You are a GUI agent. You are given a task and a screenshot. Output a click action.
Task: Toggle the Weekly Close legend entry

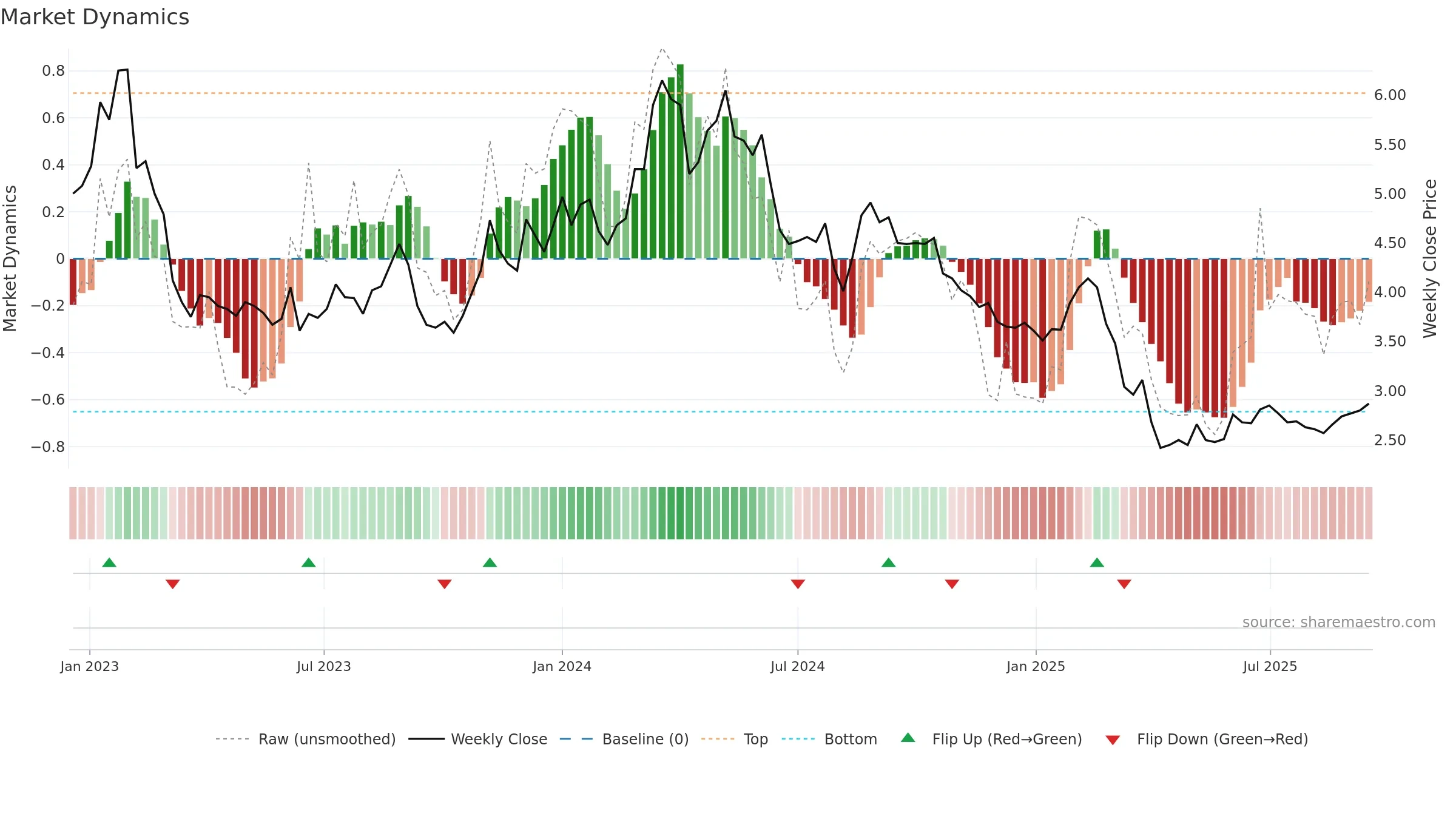click(x=478, y=739)
